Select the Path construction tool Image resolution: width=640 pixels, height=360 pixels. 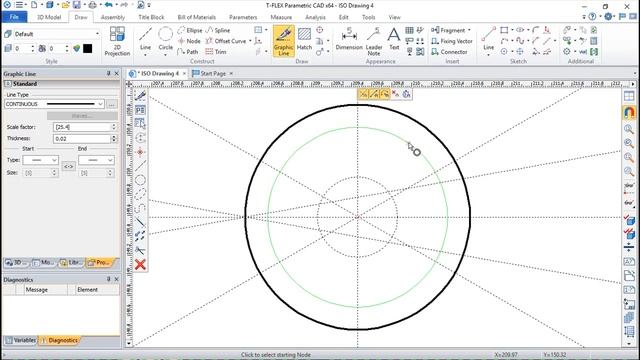click(188, 52)
